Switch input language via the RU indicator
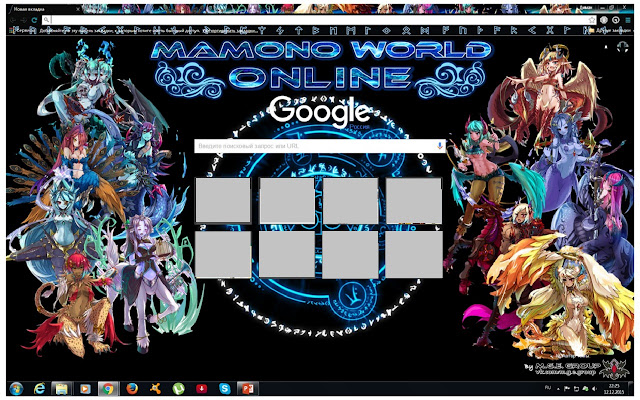 coord(548,387)
